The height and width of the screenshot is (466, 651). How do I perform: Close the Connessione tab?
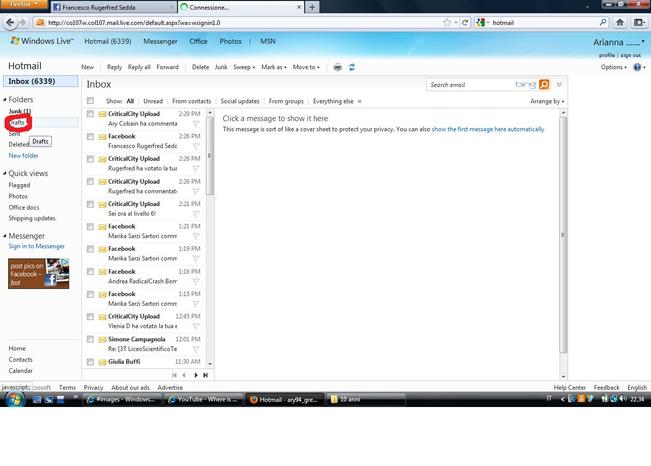click(299, 7)
